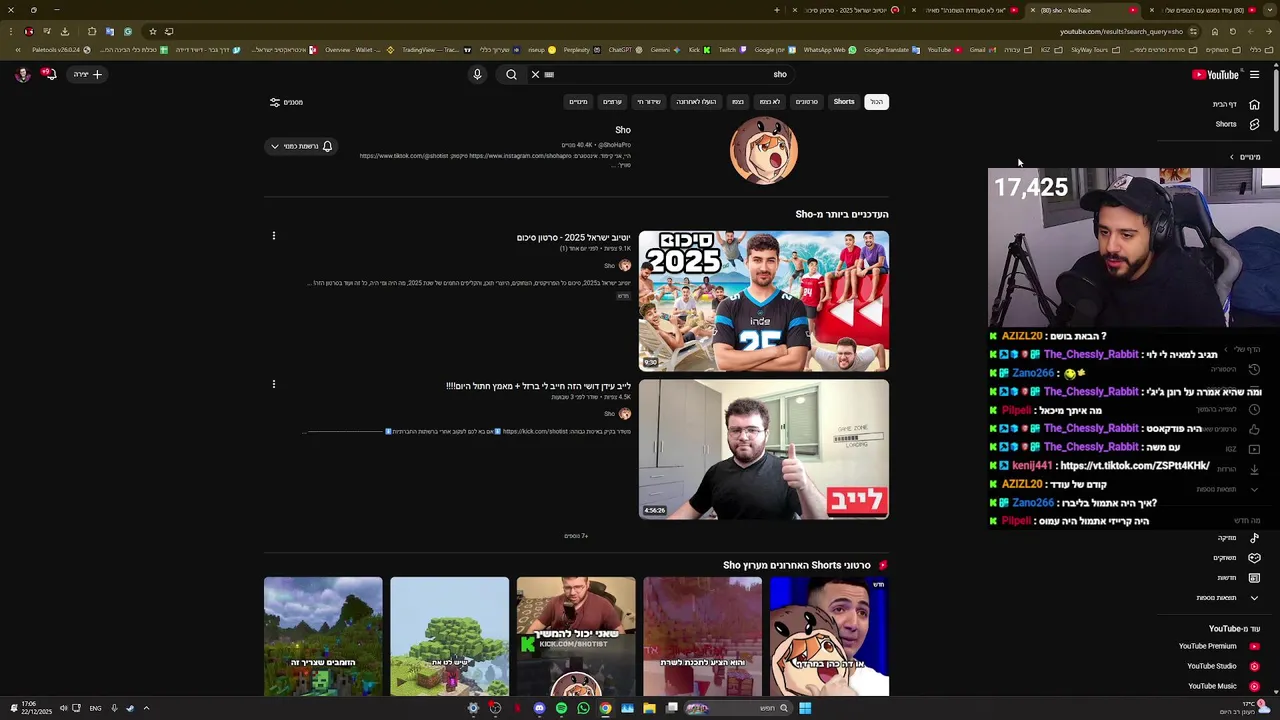Open the on-screen keyboard in the search box
This screenshot has height=720, width=1280.
(549, 74)
